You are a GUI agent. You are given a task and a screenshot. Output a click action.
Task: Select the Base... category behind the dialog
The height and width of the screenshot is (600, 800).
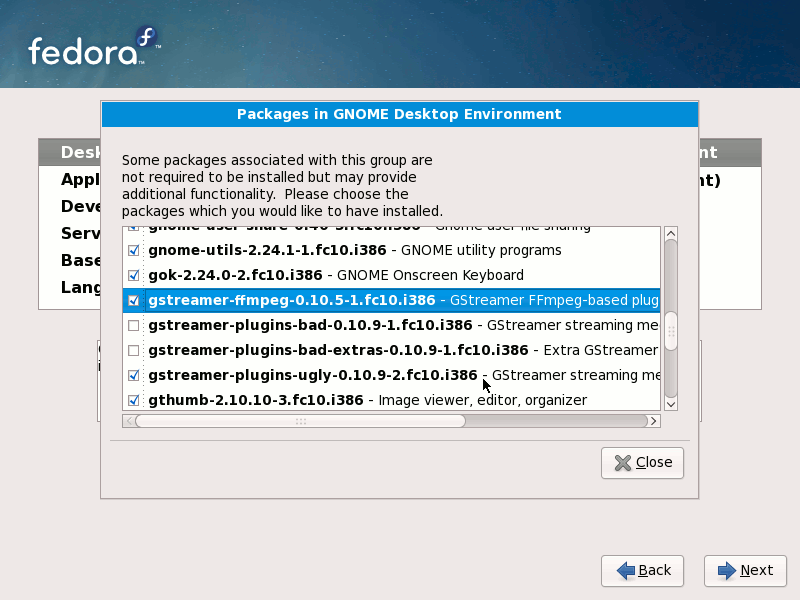(x=81, y=260)
